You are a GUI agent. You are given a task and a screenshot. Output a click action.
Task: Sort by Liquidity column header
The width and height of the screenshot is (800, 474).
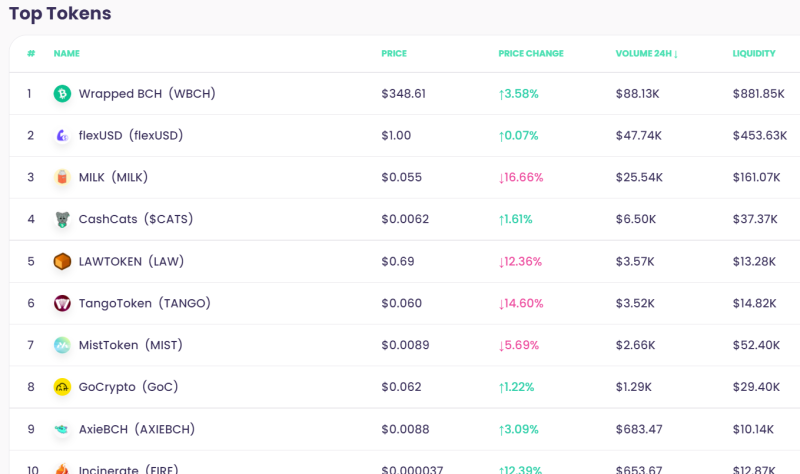click(x=754, y=53)
